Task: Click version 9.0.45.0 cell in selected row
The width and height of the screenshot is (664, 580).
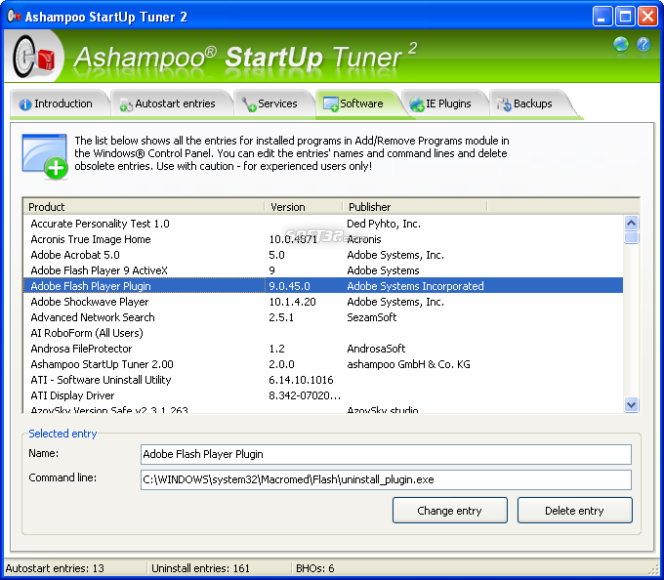Action: 289,286
